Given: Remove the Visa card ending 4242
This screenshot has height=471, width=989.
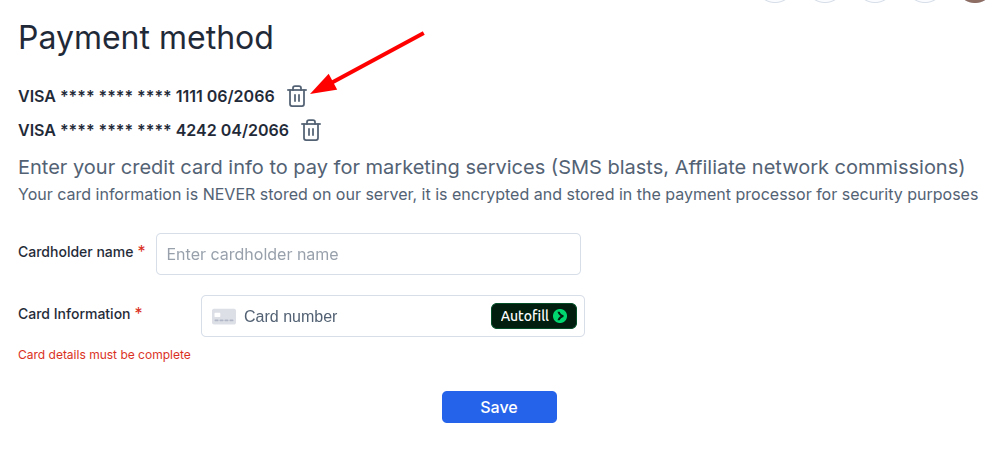Looking at the screenshot, I should tap(311, 130).
